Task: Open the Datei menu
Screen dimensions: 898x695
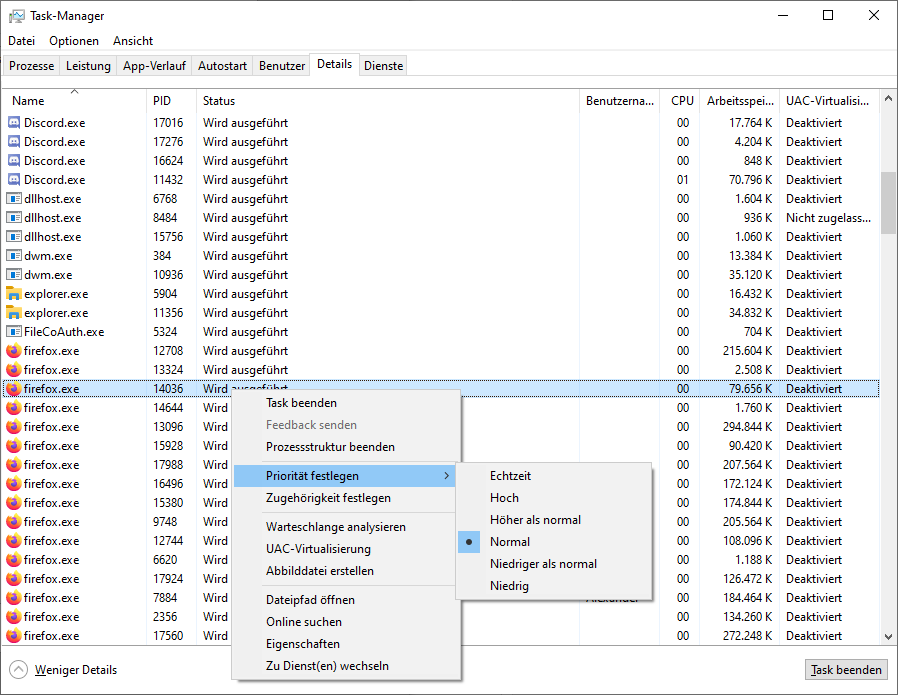Action: (x=21, y=41)
